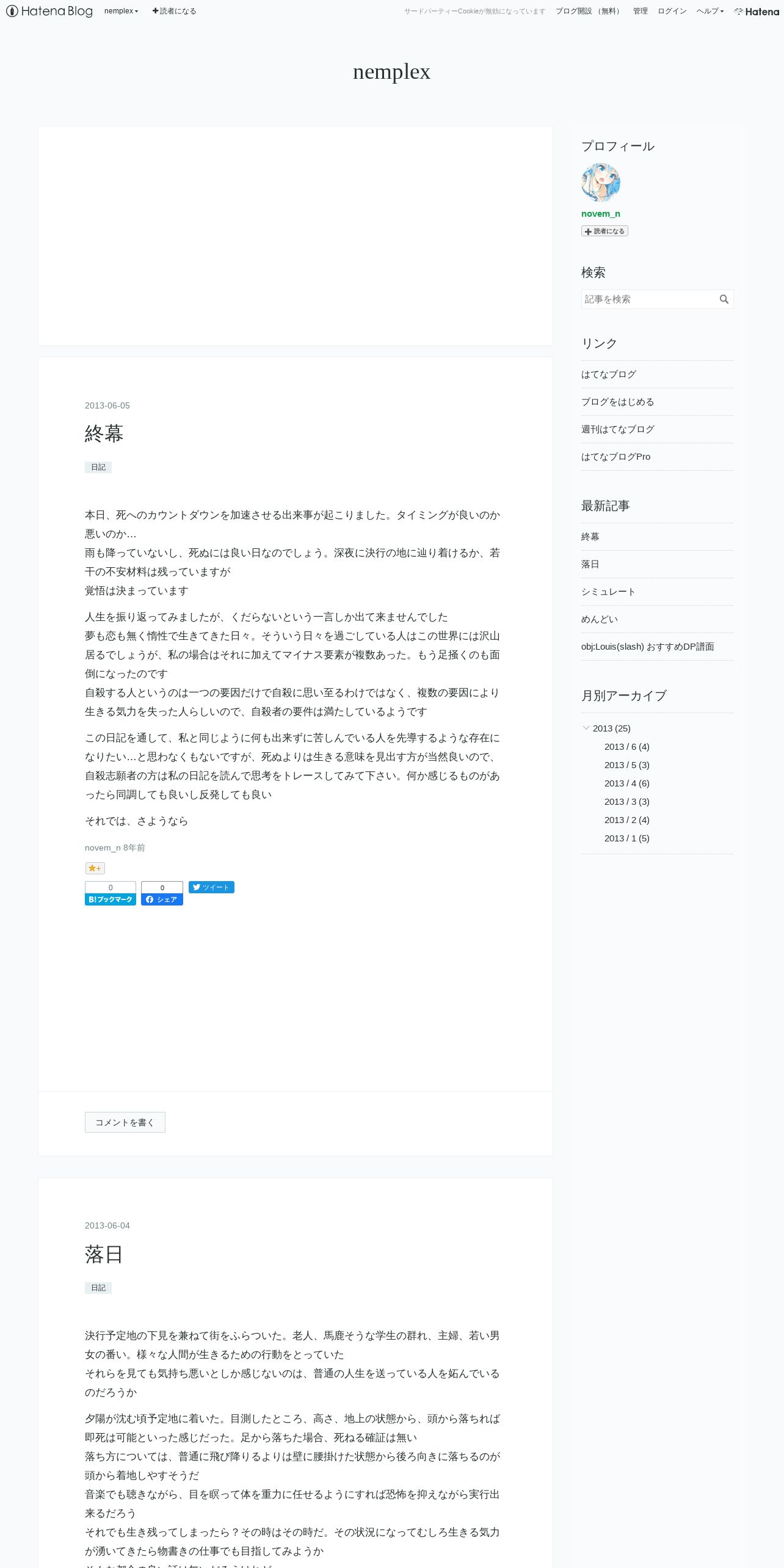Click コメントを書く button
Viewport: 784px width, 1568px height.
tap(125, 1122)
